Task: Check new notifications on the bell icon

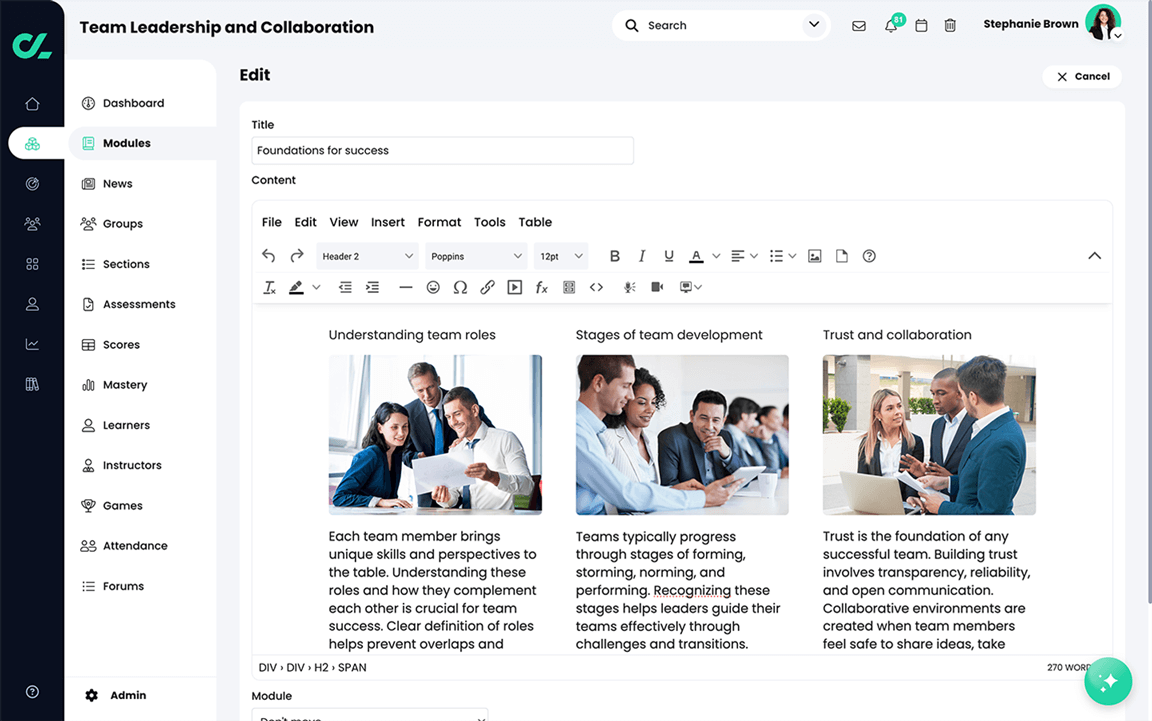Action: 890,25
